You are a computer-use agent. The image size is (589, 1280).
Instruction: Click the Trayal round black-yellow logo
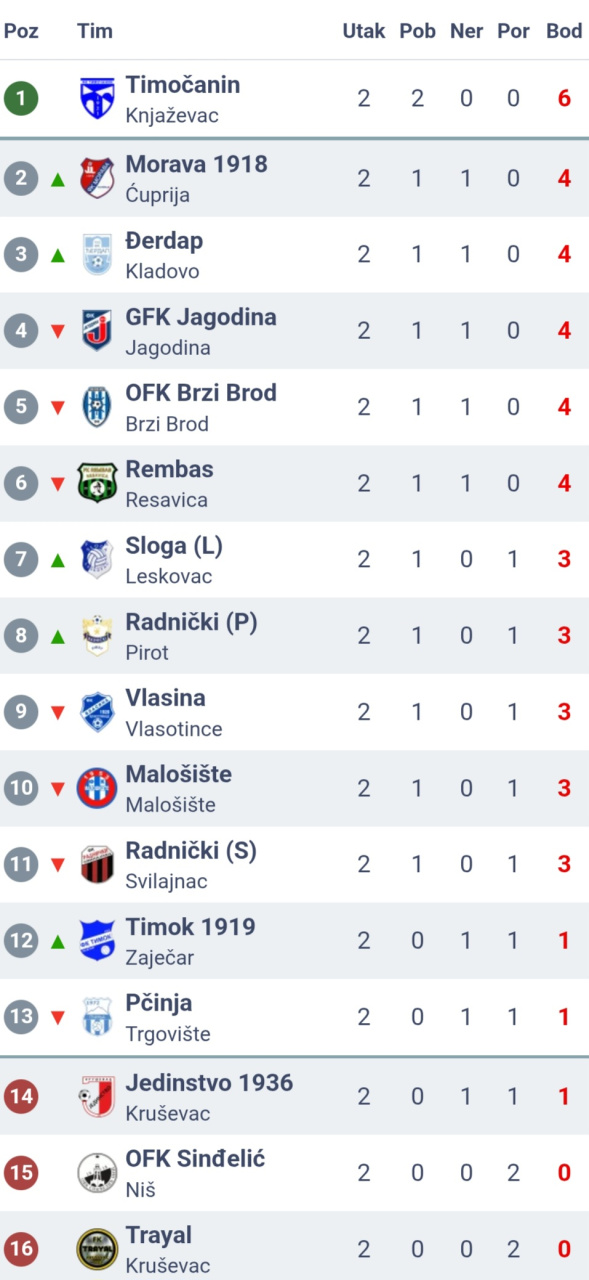pyautogui.click(x=97, y=1249)
